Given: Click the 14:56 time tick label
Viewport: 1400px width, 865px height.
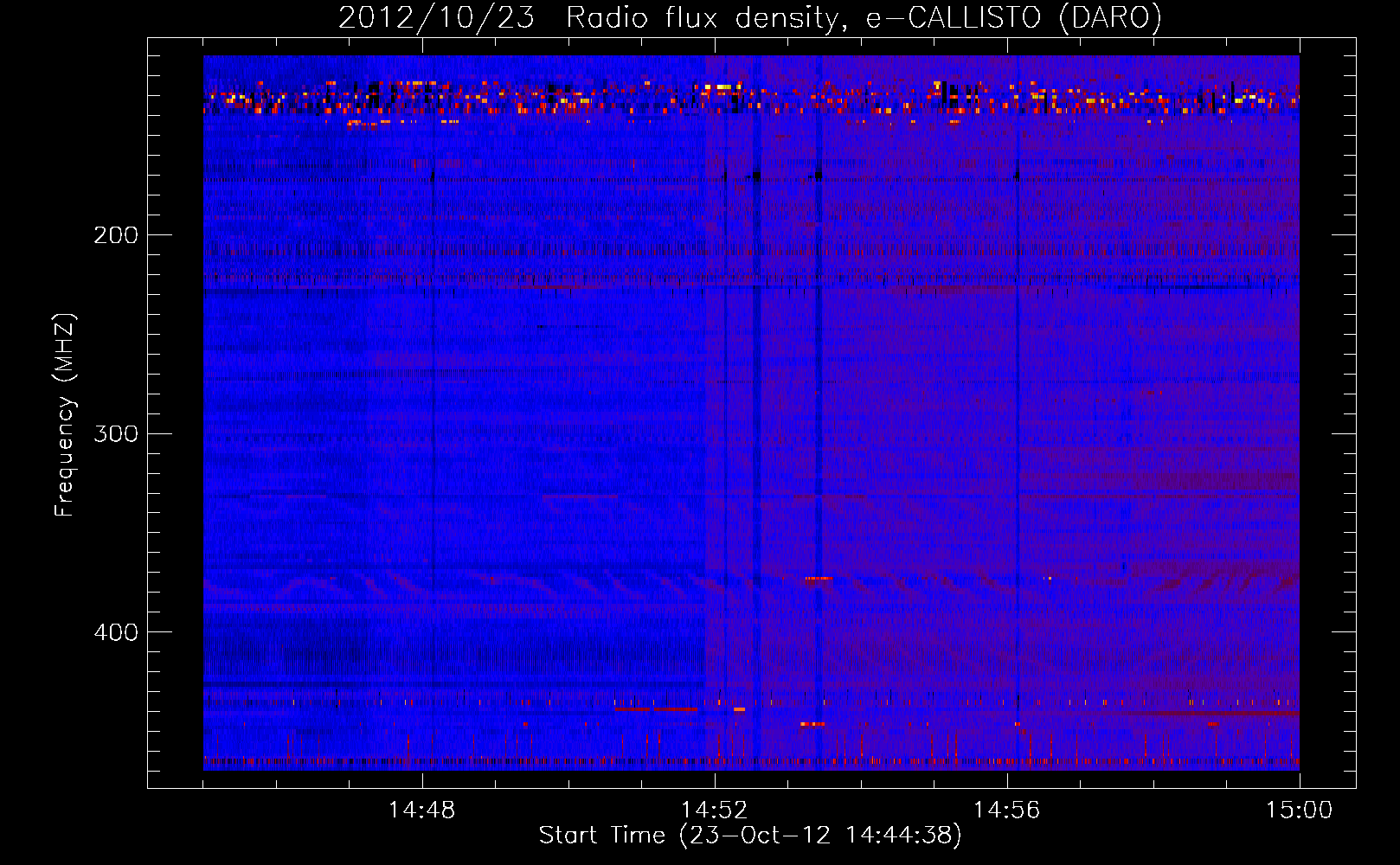Looking at the screenshot, I should [1006, 811].
